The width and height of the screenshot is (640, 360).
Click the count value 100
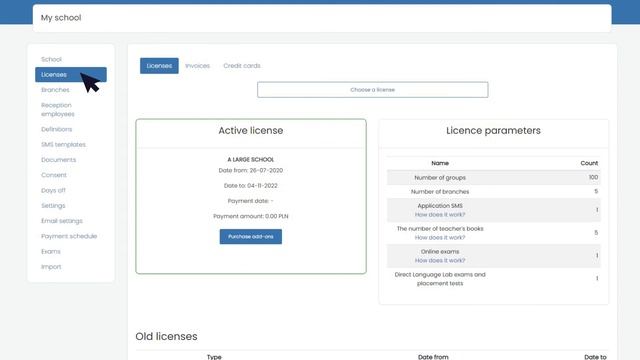point(593,178)
